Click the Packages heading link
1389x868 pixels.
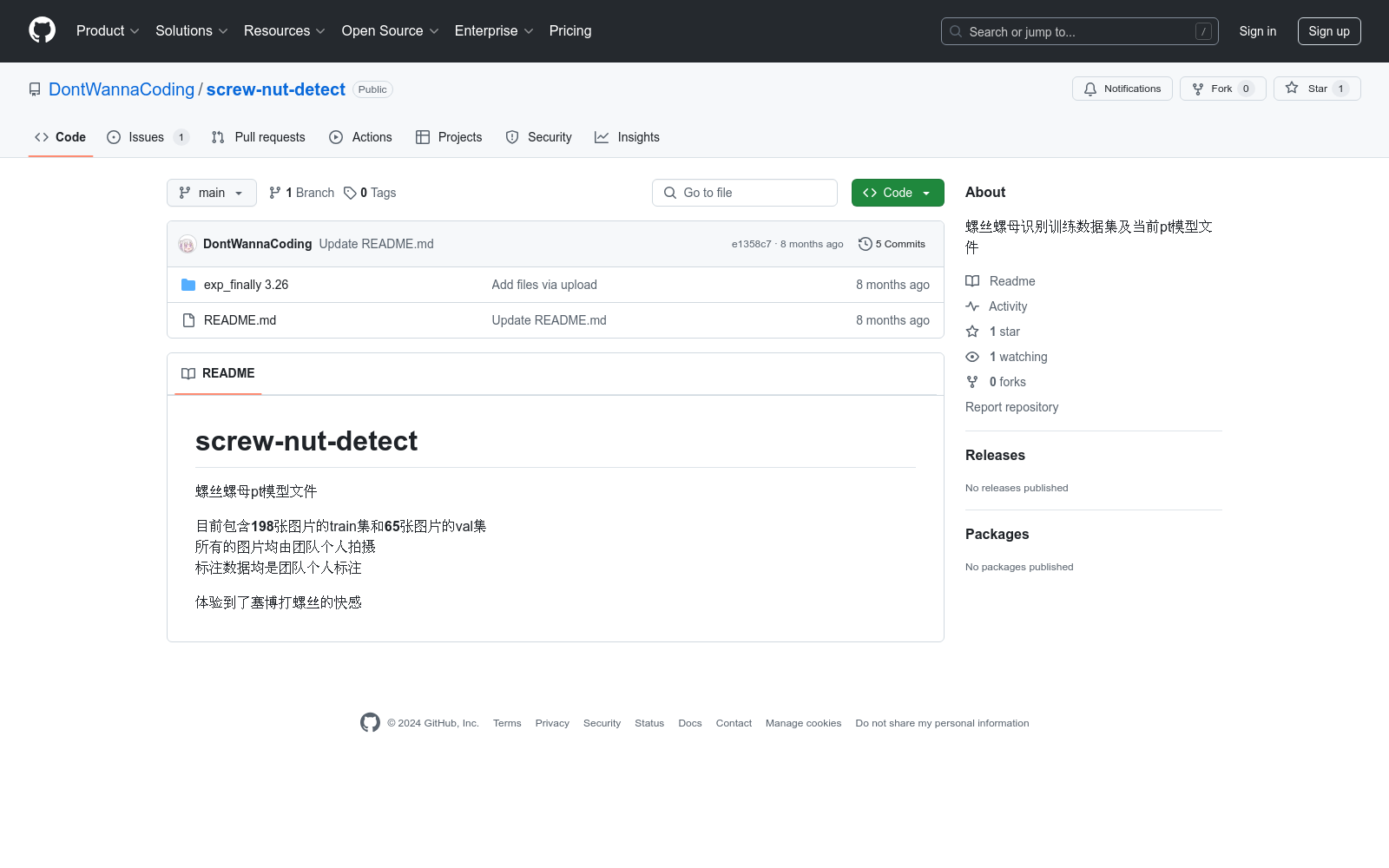pyautogui.click(x=997, y=535)
